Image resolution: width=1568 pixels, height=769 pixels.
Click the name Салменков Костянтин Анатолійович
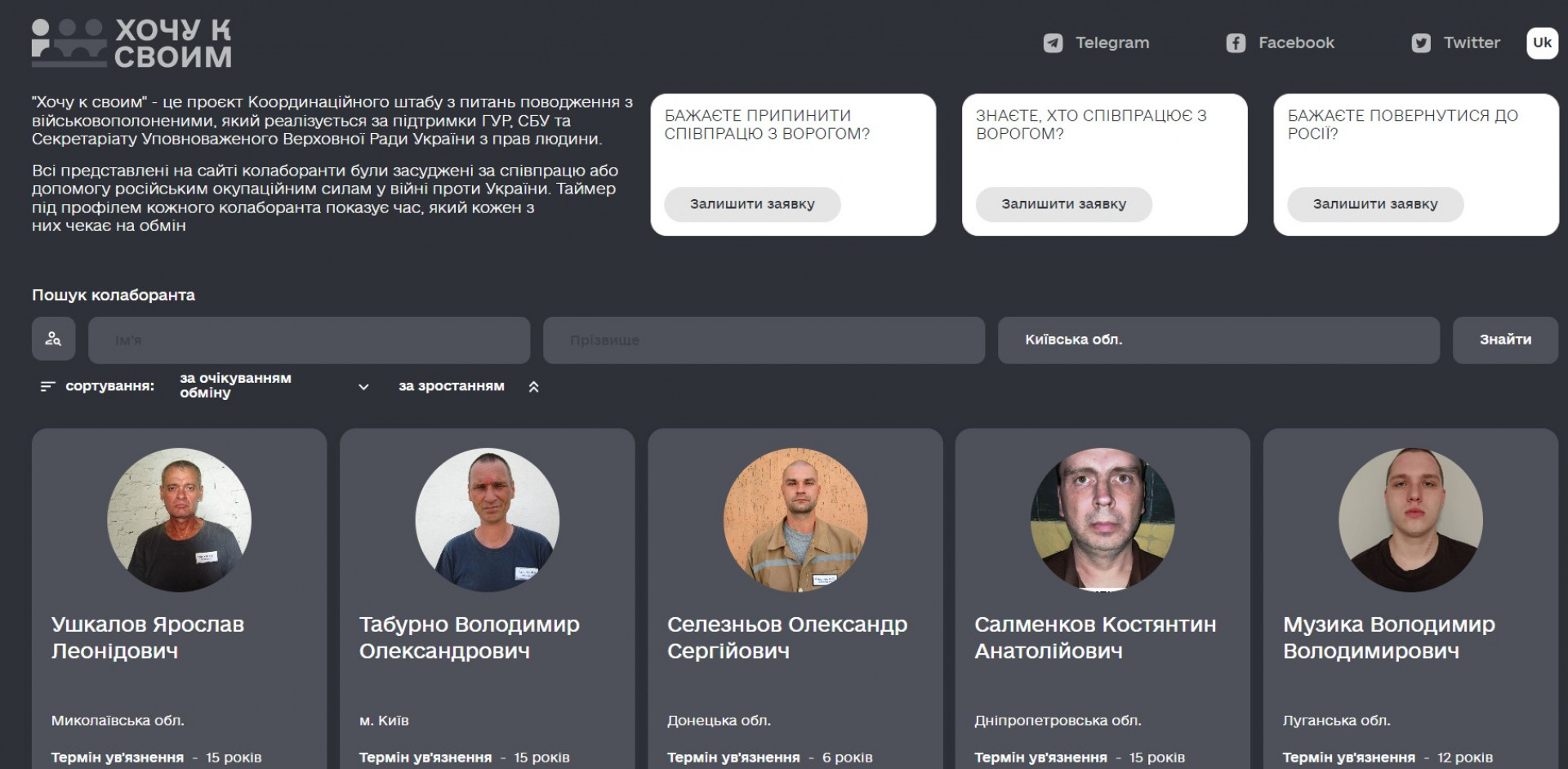1095,638
